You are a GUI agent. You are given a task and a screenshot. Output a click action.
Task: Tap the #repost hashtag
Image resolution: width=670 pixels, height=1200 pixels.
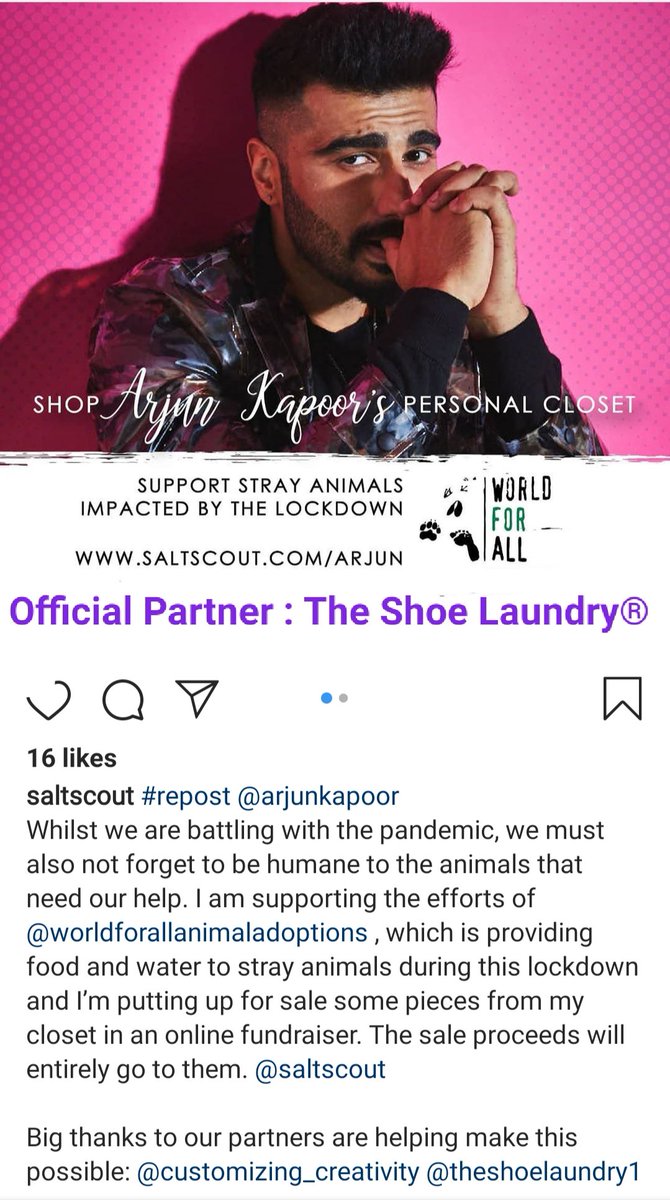point(183,797)
